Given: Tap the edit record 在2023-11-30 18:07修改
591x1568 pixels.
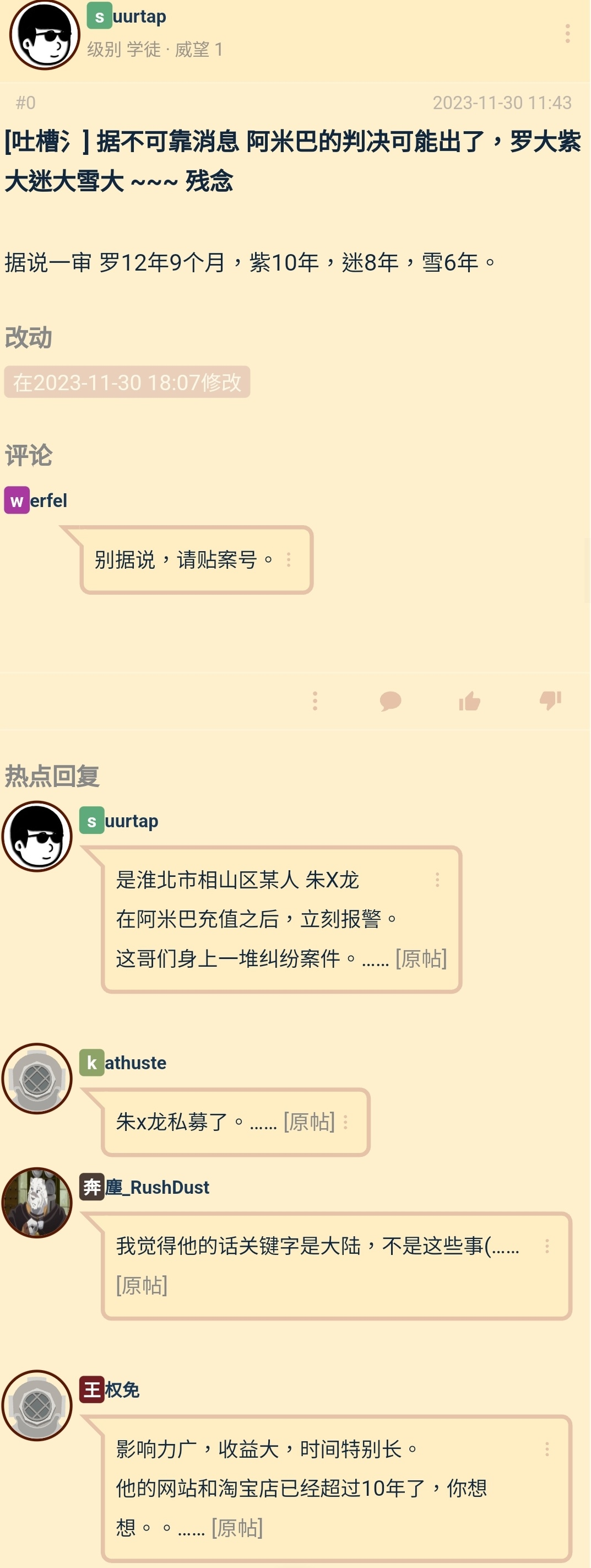Looking at the screenshot, I should [127, 382].
